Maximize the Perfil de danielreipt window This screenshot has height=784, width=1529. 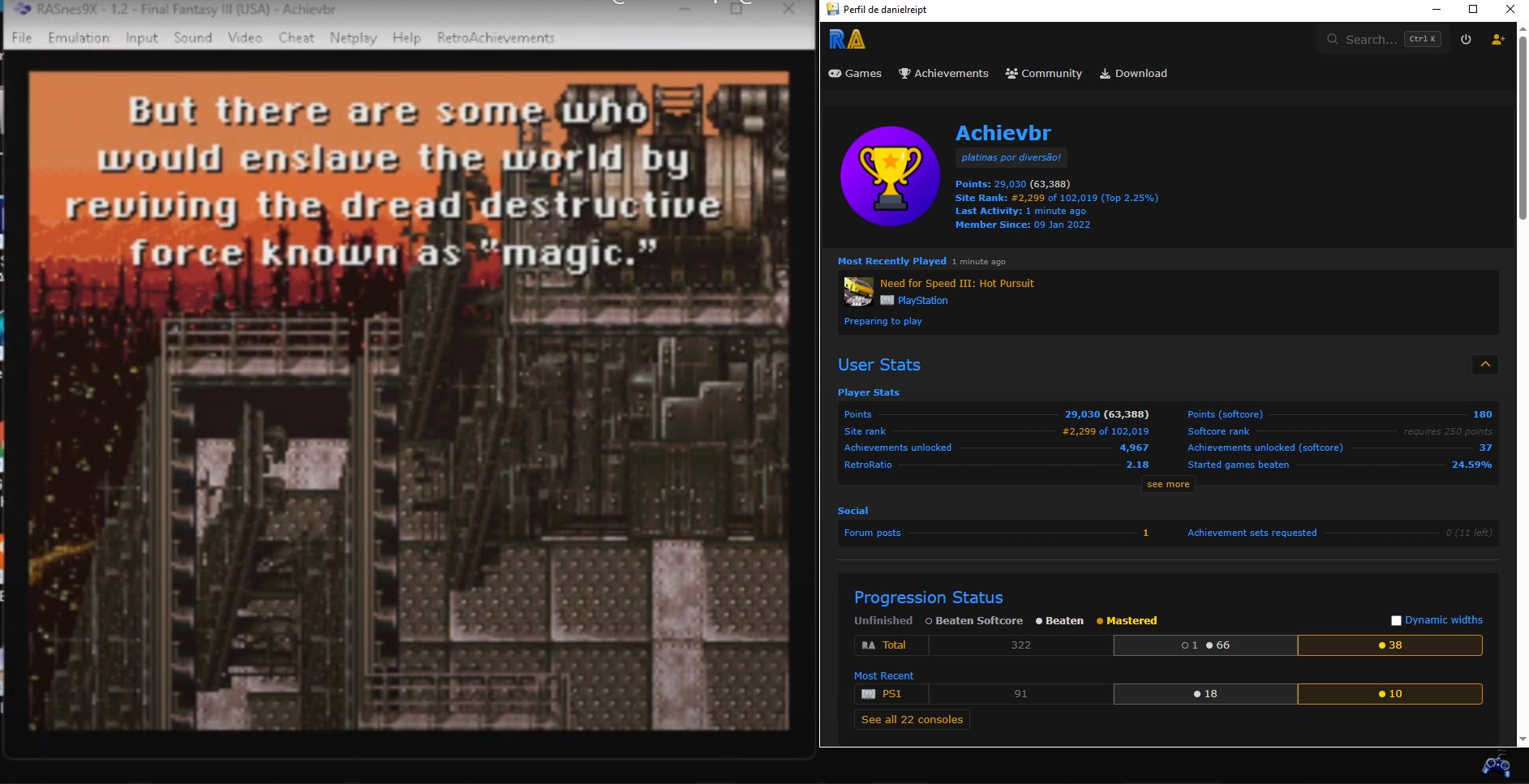pos(1473,9)
